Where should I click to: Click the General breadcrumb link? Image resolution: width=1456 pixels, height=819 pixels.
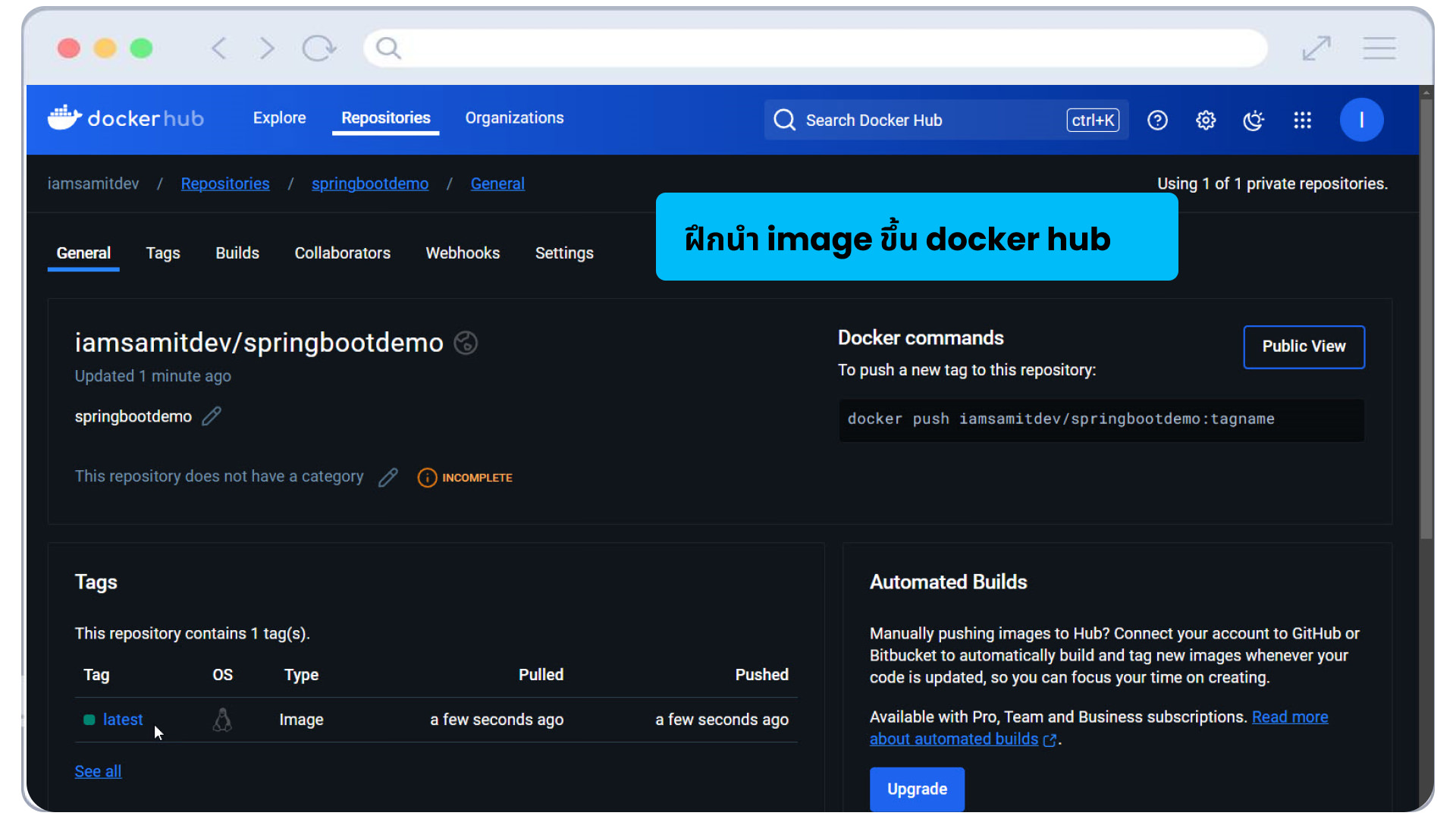pos(497,184)
